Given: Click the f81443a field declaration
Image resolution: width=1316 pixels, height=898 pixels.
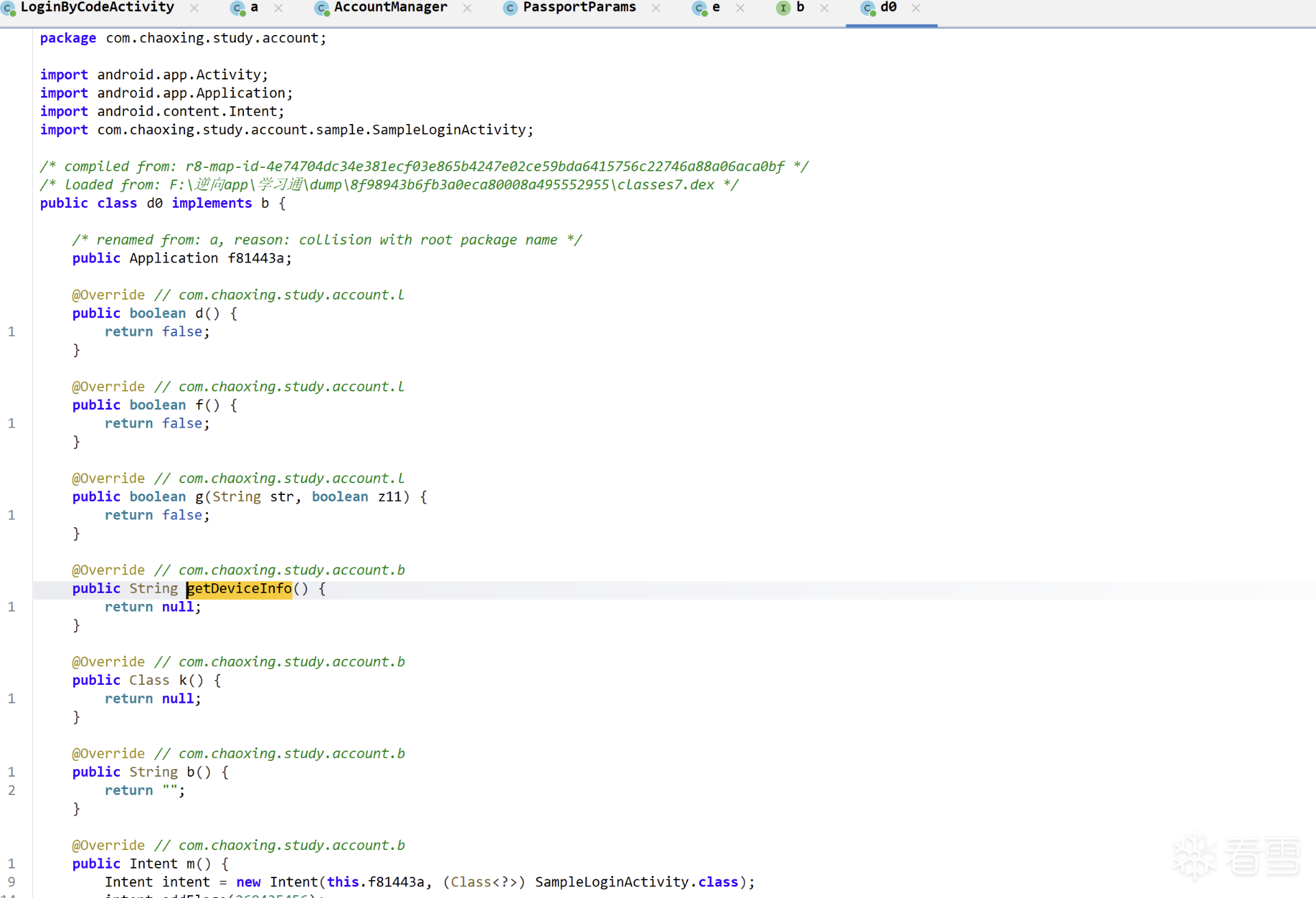Looking at the screenshot, I should click(256, 258).
